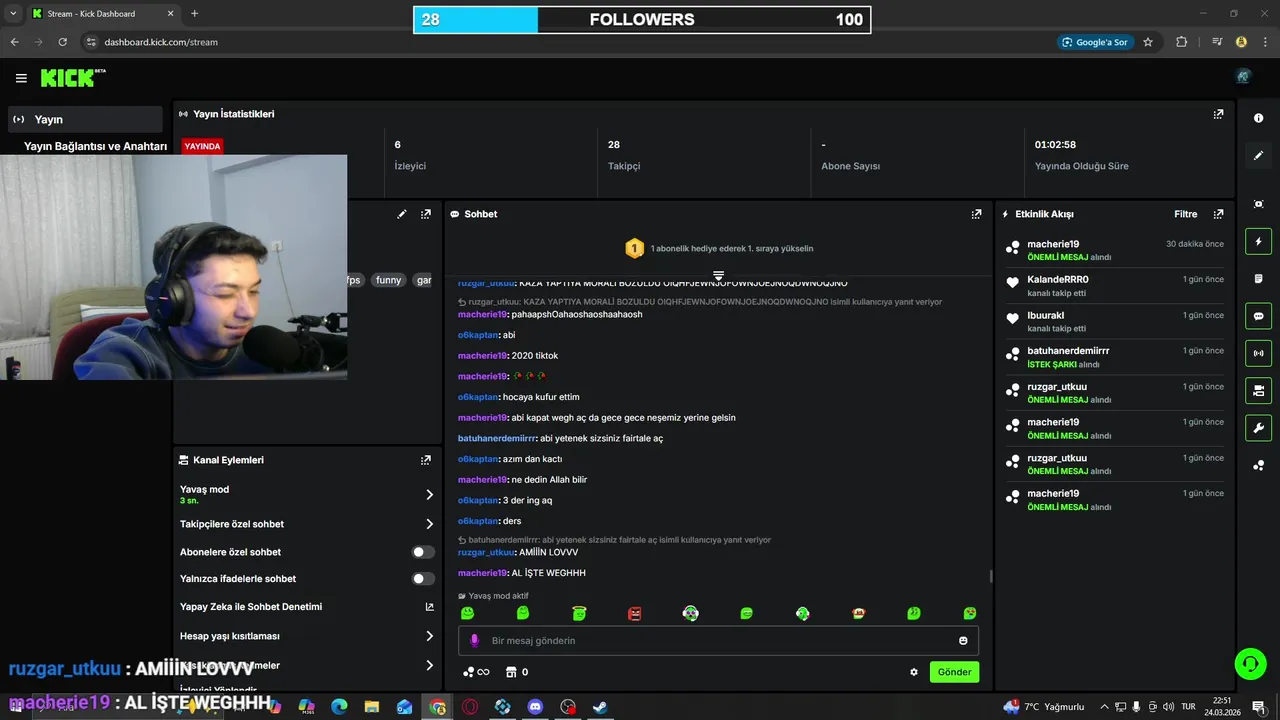This screenshot has width=1280, height=720.
Task: Select the funny stream tag
Action: (388, 280)
